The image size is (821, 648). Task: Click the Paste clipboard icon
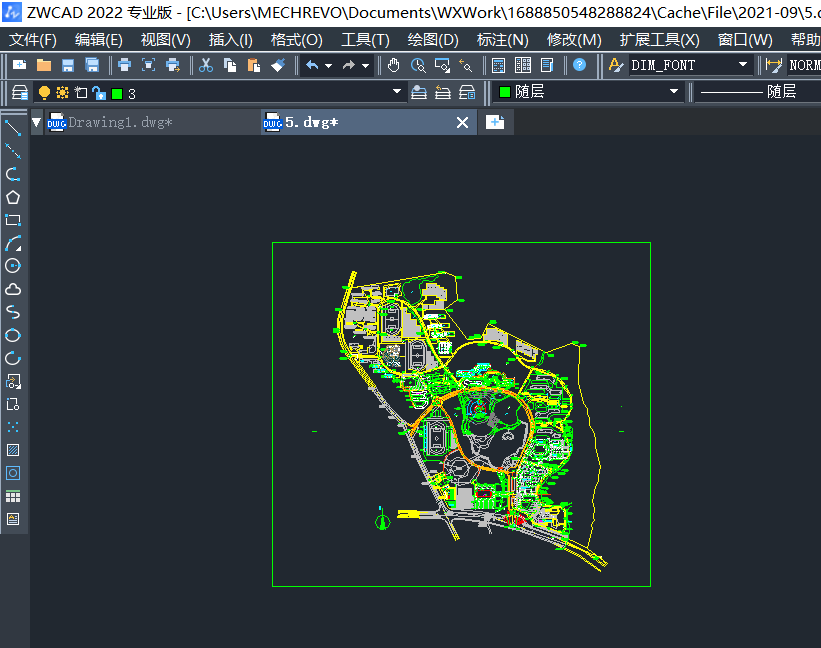[254, 65]
